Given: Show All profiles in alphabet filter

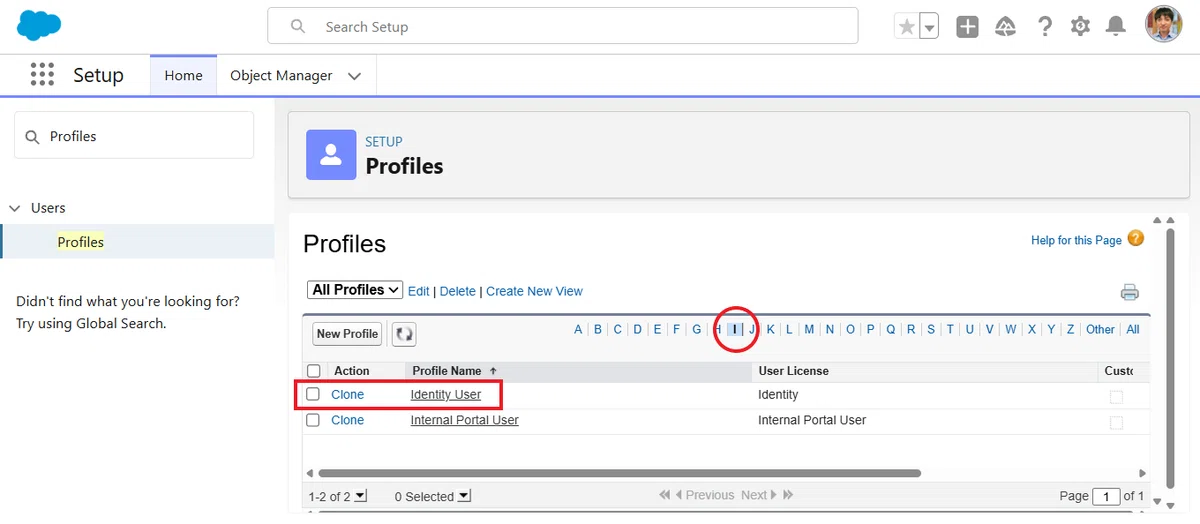Looking at the screenshot, I should pos(1133,329).
